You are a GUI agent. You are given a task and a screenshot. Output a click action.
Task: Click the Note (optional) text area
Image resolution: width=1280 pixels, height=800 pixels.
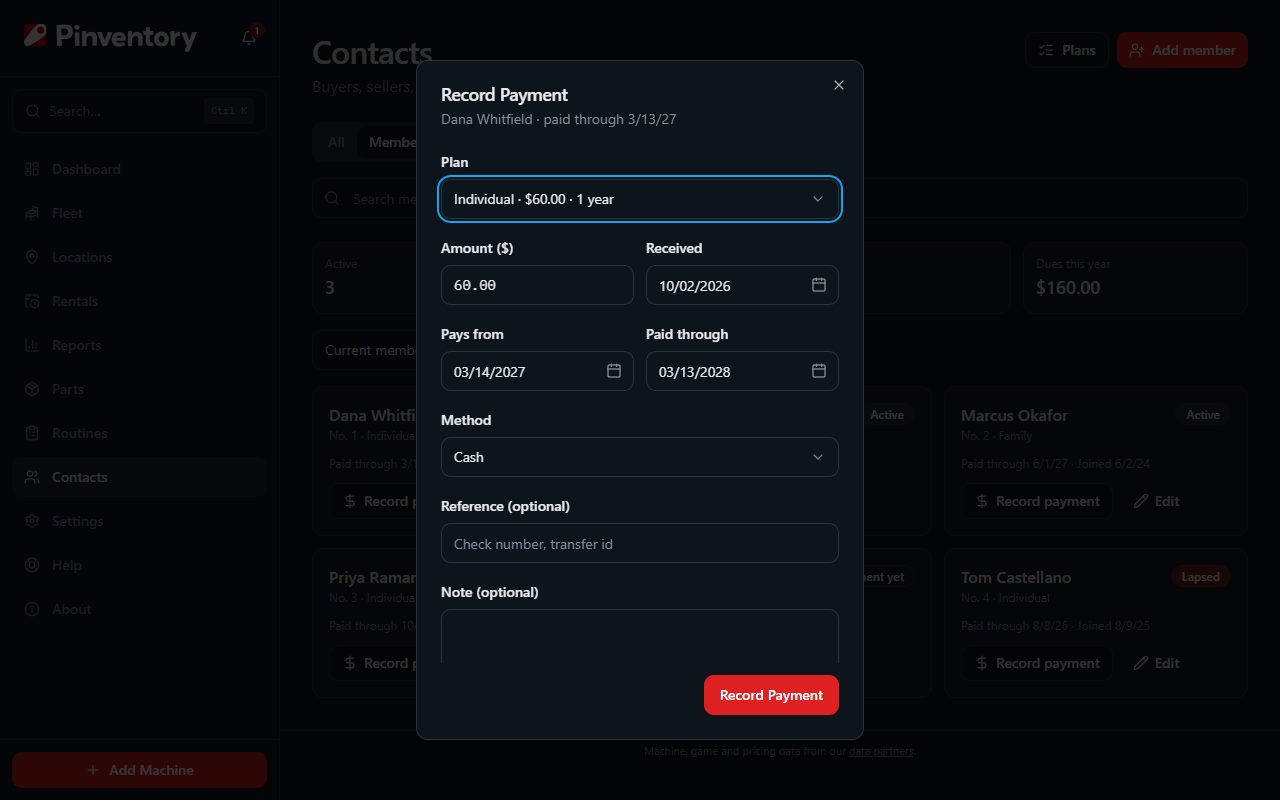tap(640, 636)
